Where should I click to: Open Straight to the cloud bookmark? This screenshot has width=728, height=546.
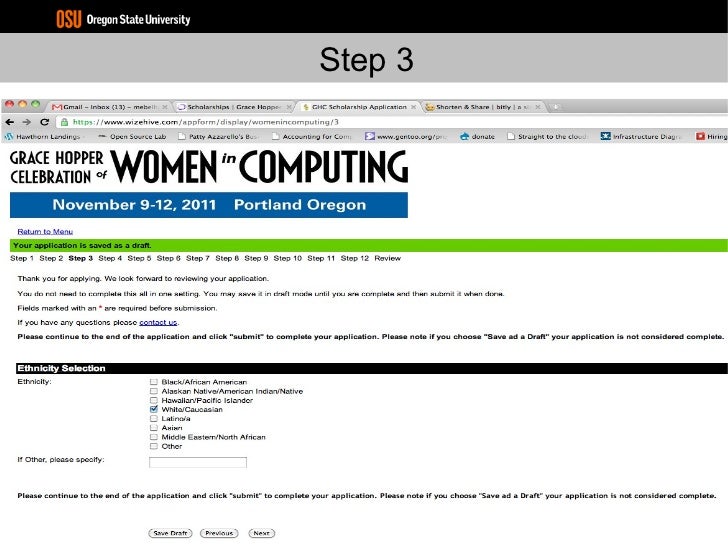point(547,136)
